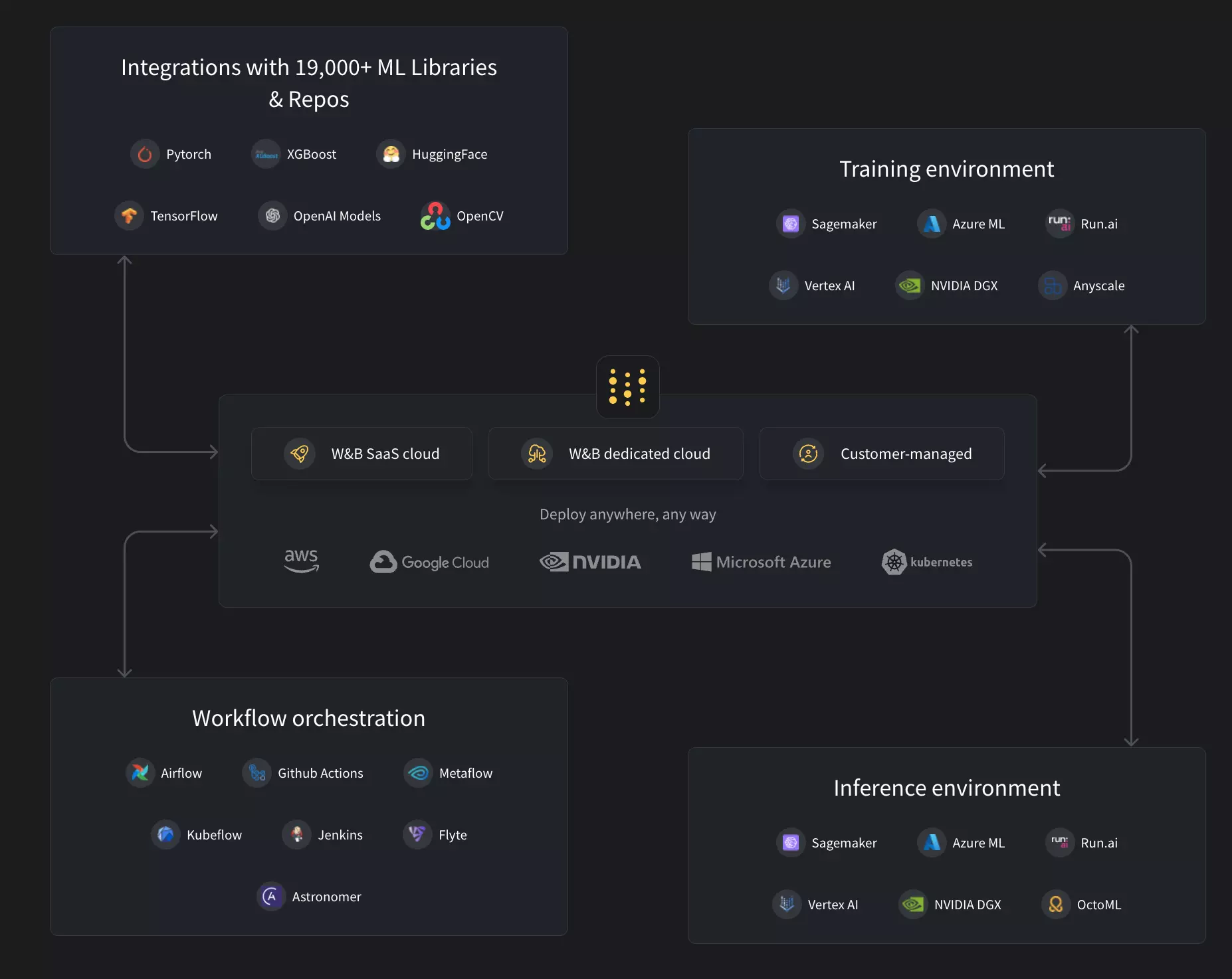The image size is (1232, 979).
Task: Select the TensorFlow logo icon
Action: (129, 216)
